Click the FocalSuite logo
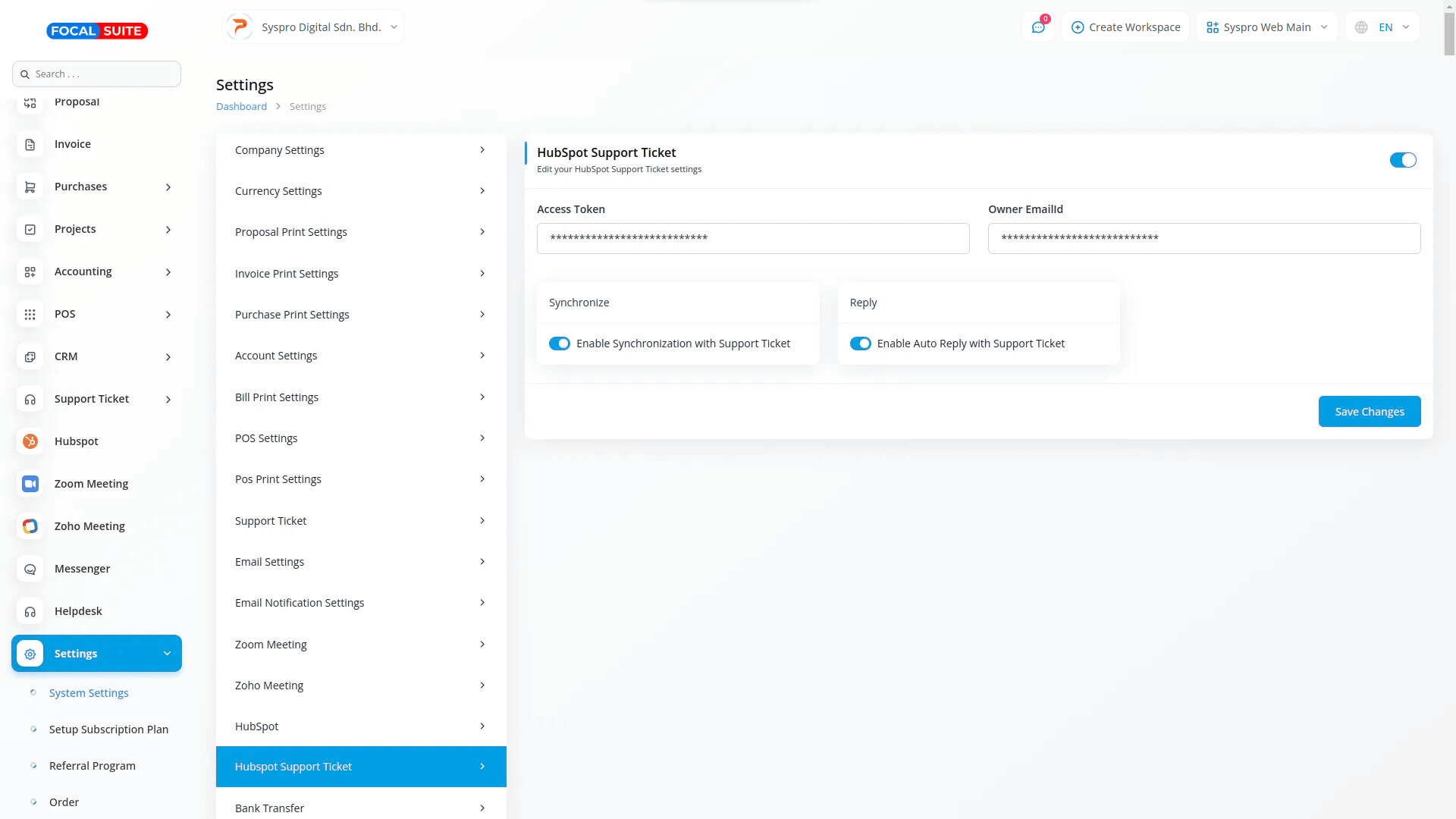 click(x=97, y=31)
